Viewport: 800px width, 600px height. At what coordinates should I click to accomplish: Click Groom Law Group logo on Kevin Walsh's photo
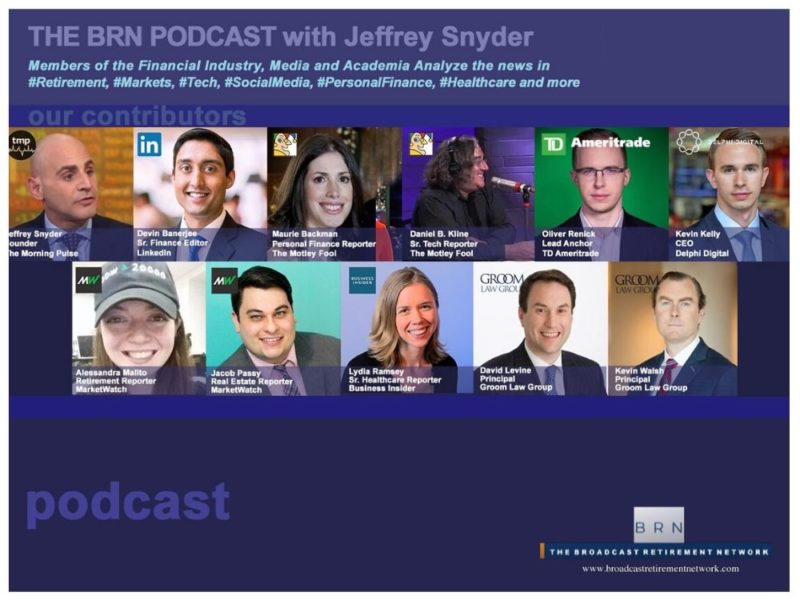[x=636, y=284]
